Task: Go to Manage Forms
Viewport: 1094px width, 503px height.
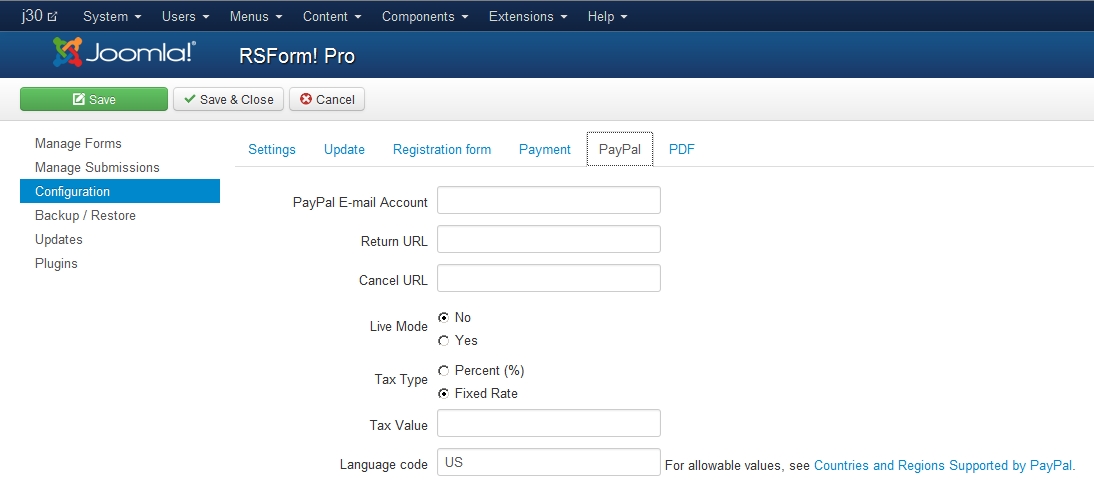Action: point(78,143)
